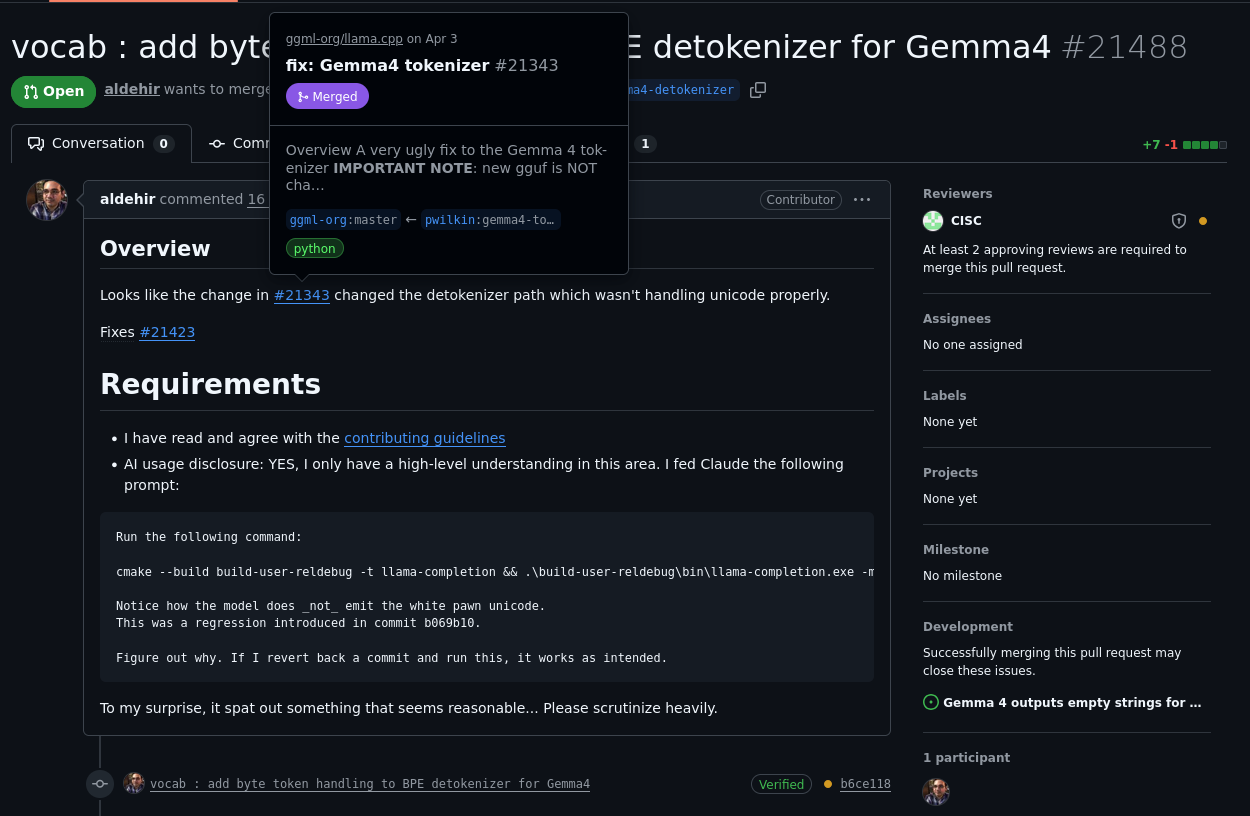Click aldehir's avatar beside the comment

click(x=47, y=200)
